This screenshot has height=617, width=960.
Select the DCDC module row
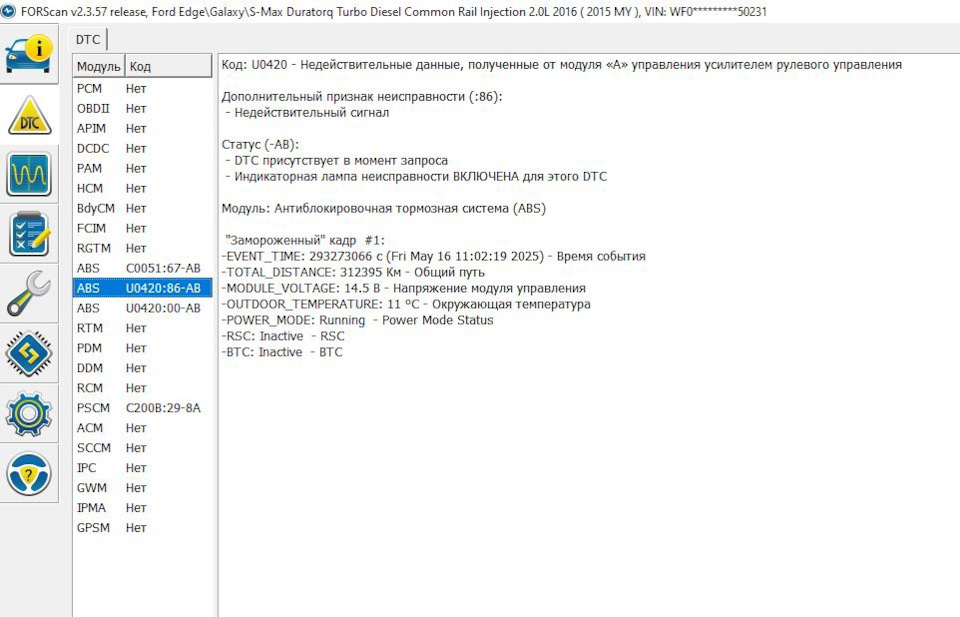tap(143, 149)
